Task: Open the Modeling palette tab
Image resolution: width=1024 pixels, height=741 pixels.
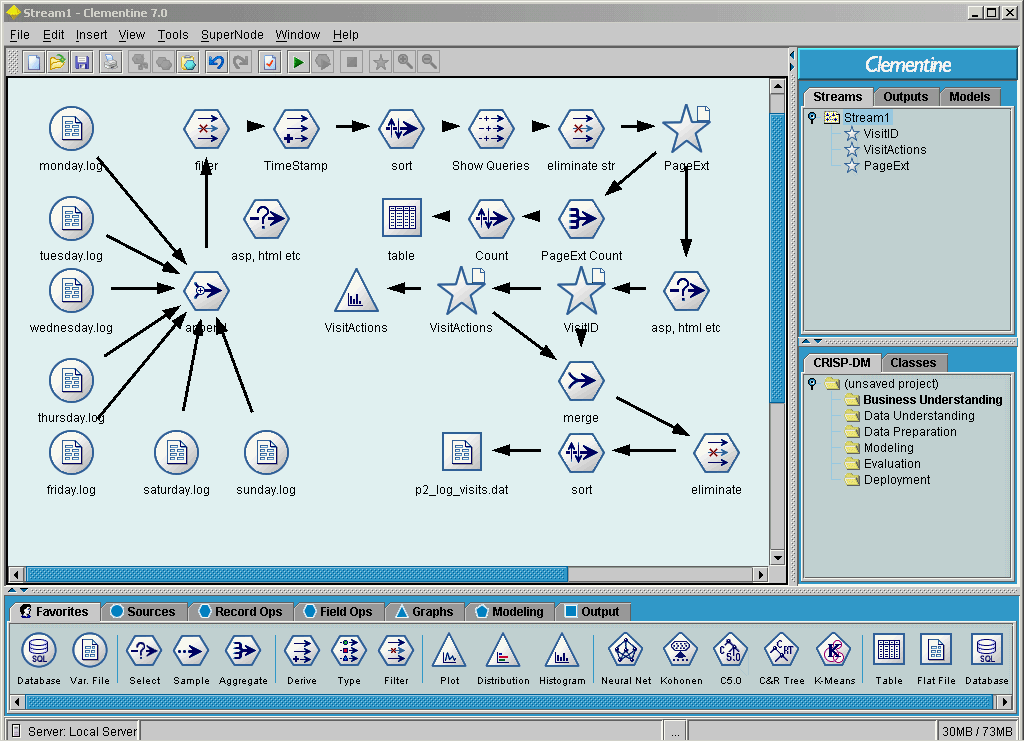Action: 510,612
